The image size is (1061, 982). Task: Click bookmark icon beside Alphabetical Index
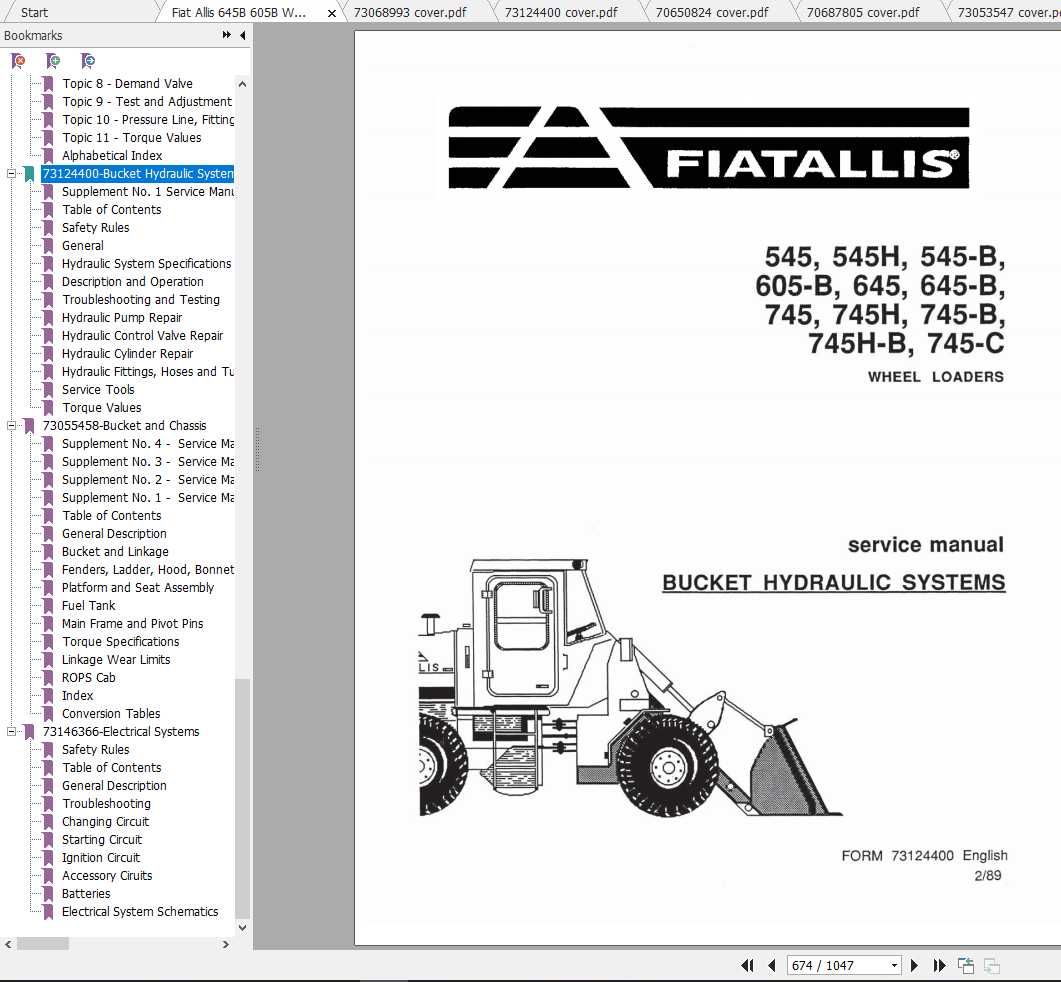pyautogui.click(x=48, y=156)
